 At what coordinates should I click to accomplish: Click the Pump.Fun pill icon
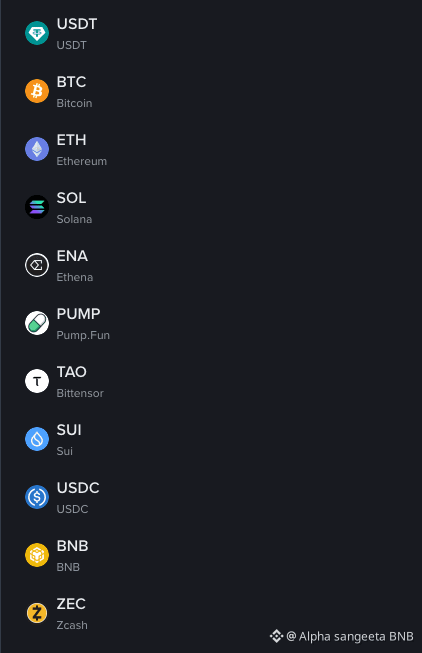coord(37,323)
